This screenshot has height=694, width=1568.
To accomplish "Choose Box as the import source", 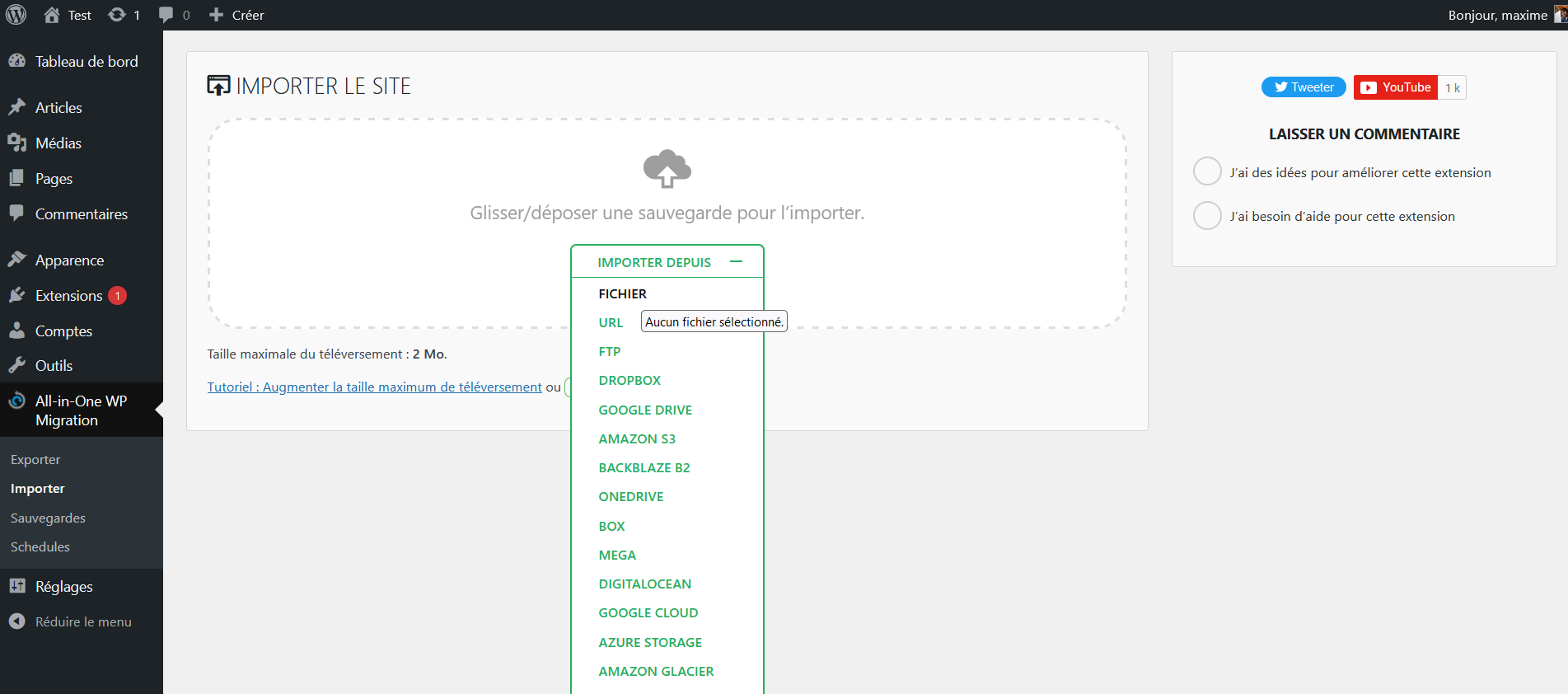I will click(611, 526).
